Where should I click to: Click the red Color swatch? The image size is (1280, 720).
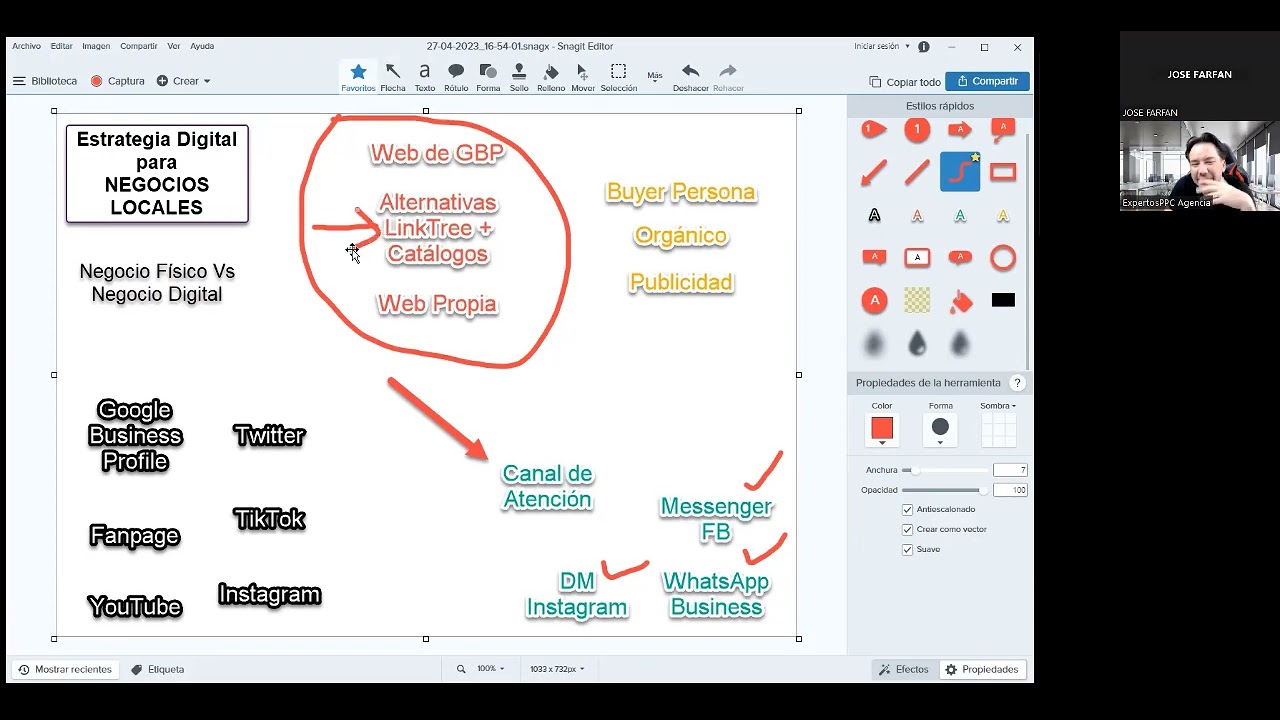[881, 428]
